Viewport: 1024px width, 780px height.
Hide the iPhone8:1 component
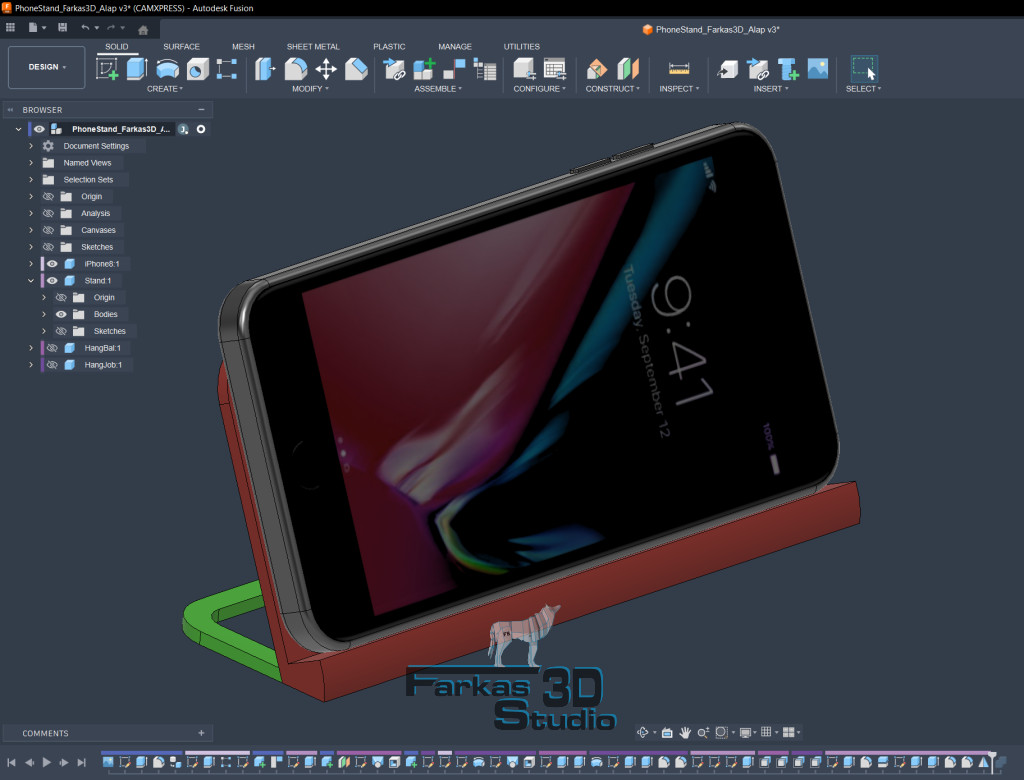[52, 264]
